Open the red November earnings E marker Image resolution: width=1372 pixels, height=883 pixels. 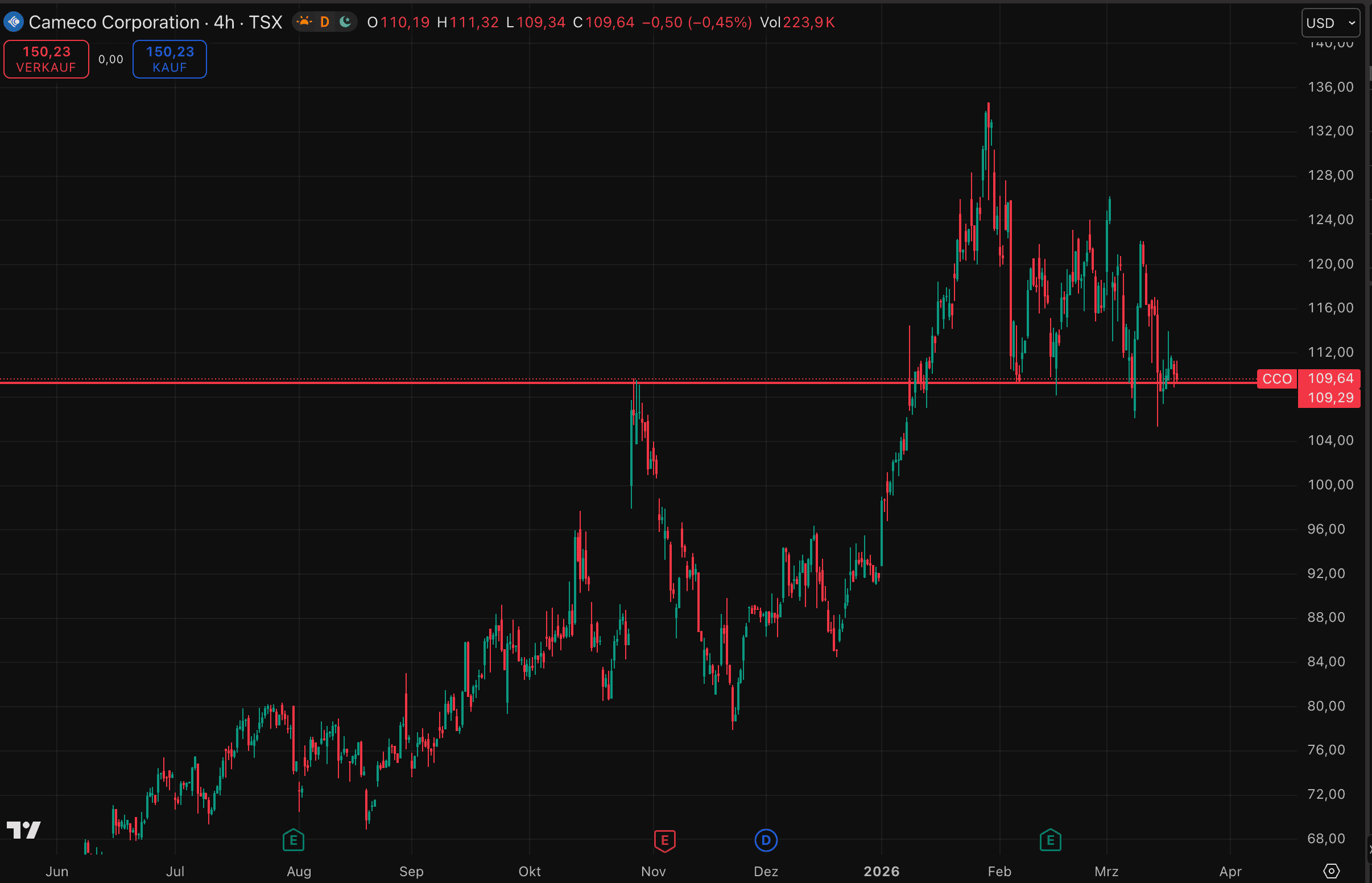tap(665, 840)
